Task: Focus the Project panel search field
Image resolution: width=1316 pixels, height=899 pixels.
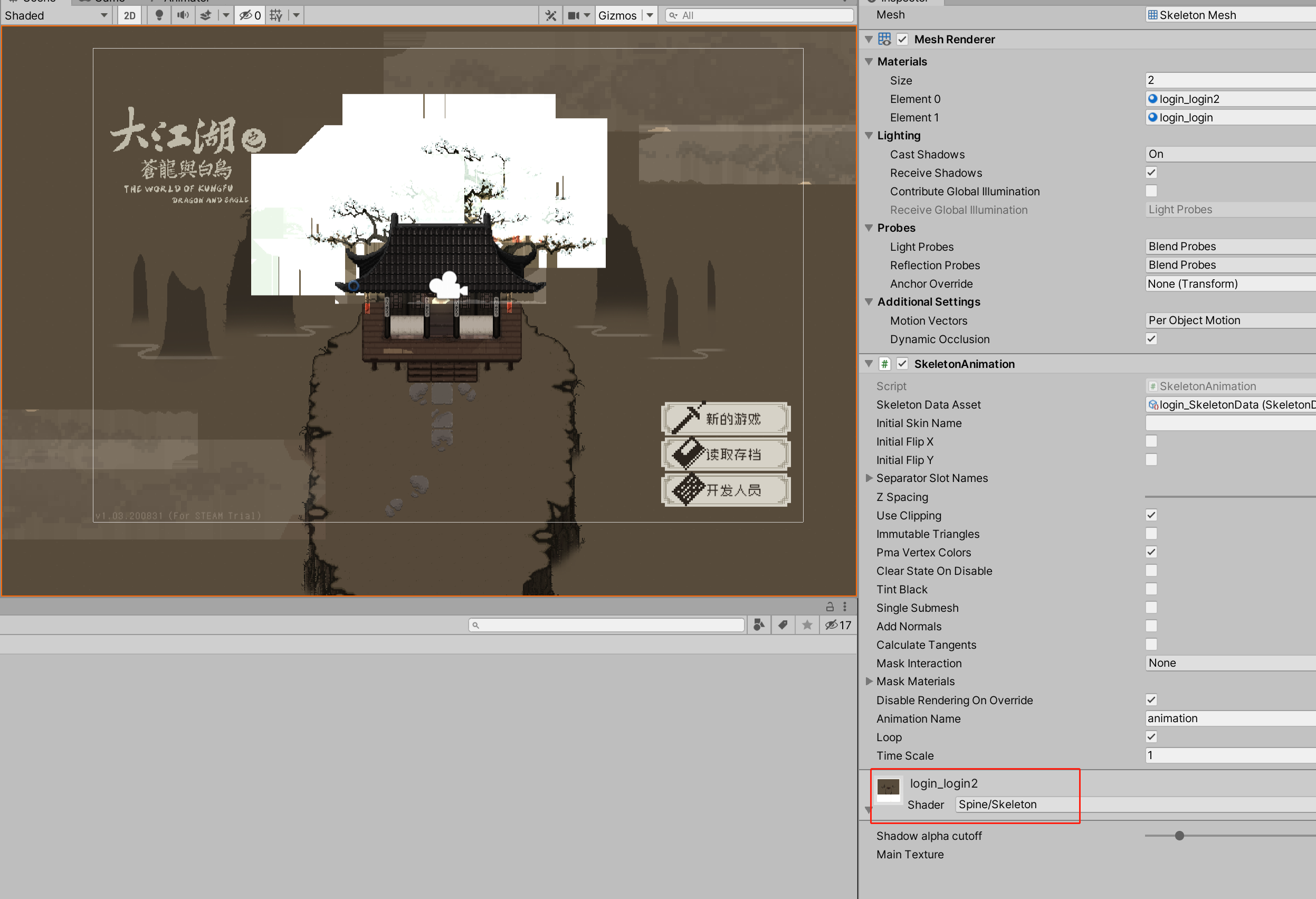Action: 606,625
